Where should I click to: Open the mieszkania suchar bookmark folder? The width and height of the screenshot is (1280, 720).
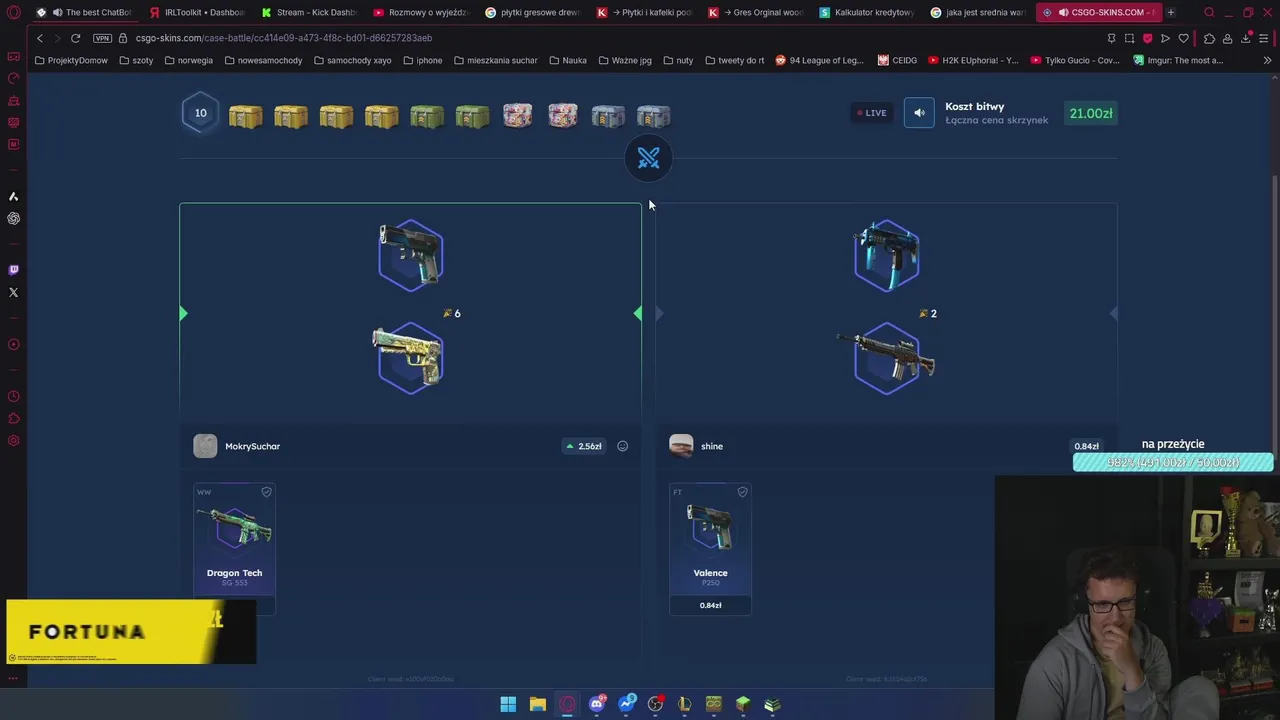pyautogui.click(x=495, y=60)
